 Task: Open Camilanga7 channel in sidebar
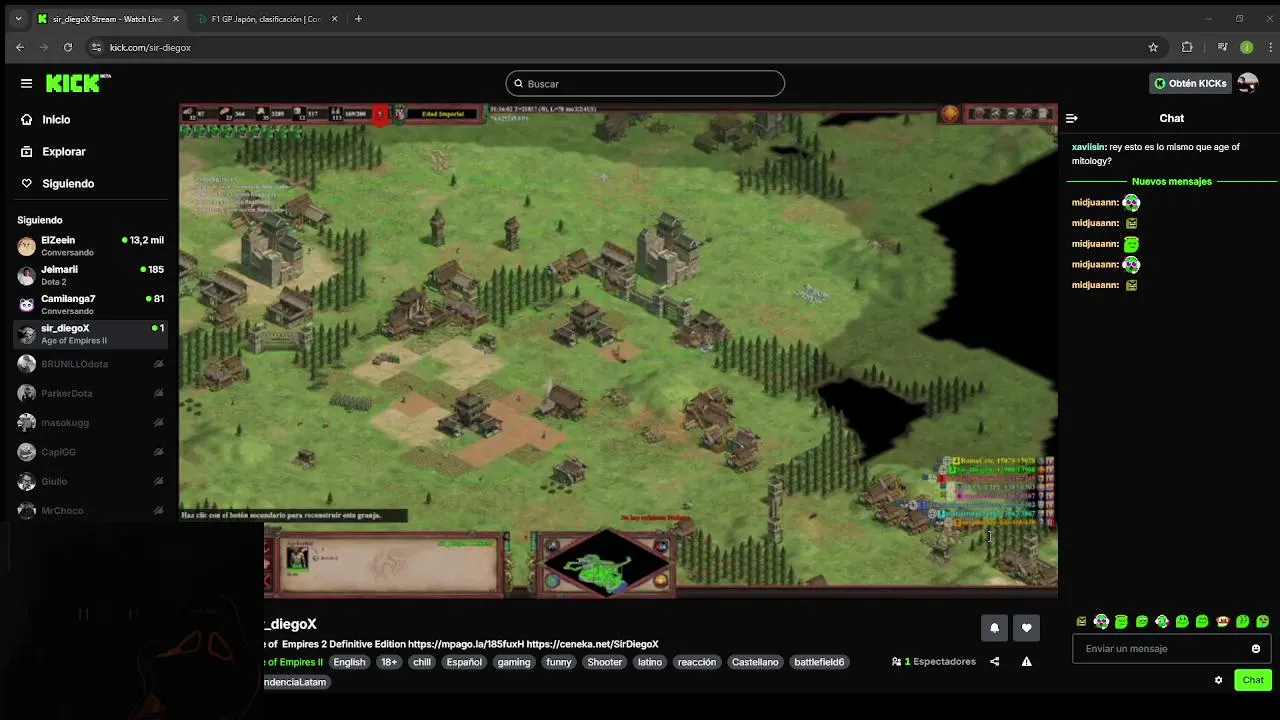pos(91,304)
